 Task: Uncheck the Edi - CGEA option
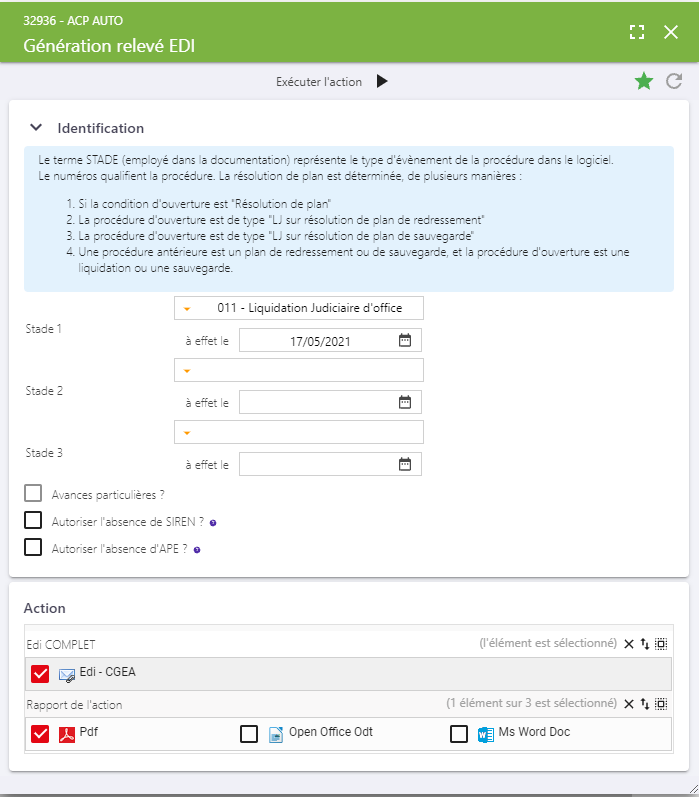40,674
